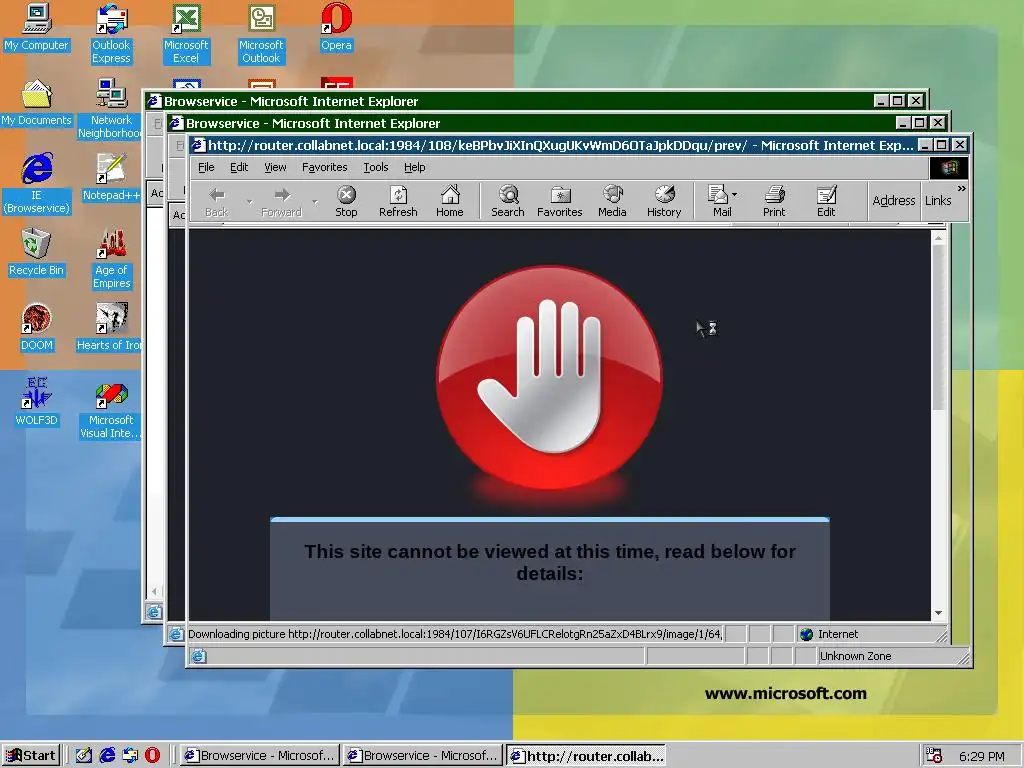This screenshot has width=1024, height=768.
Task: Expand the Back history dropdown arrow
Action: tap(249, 201)
